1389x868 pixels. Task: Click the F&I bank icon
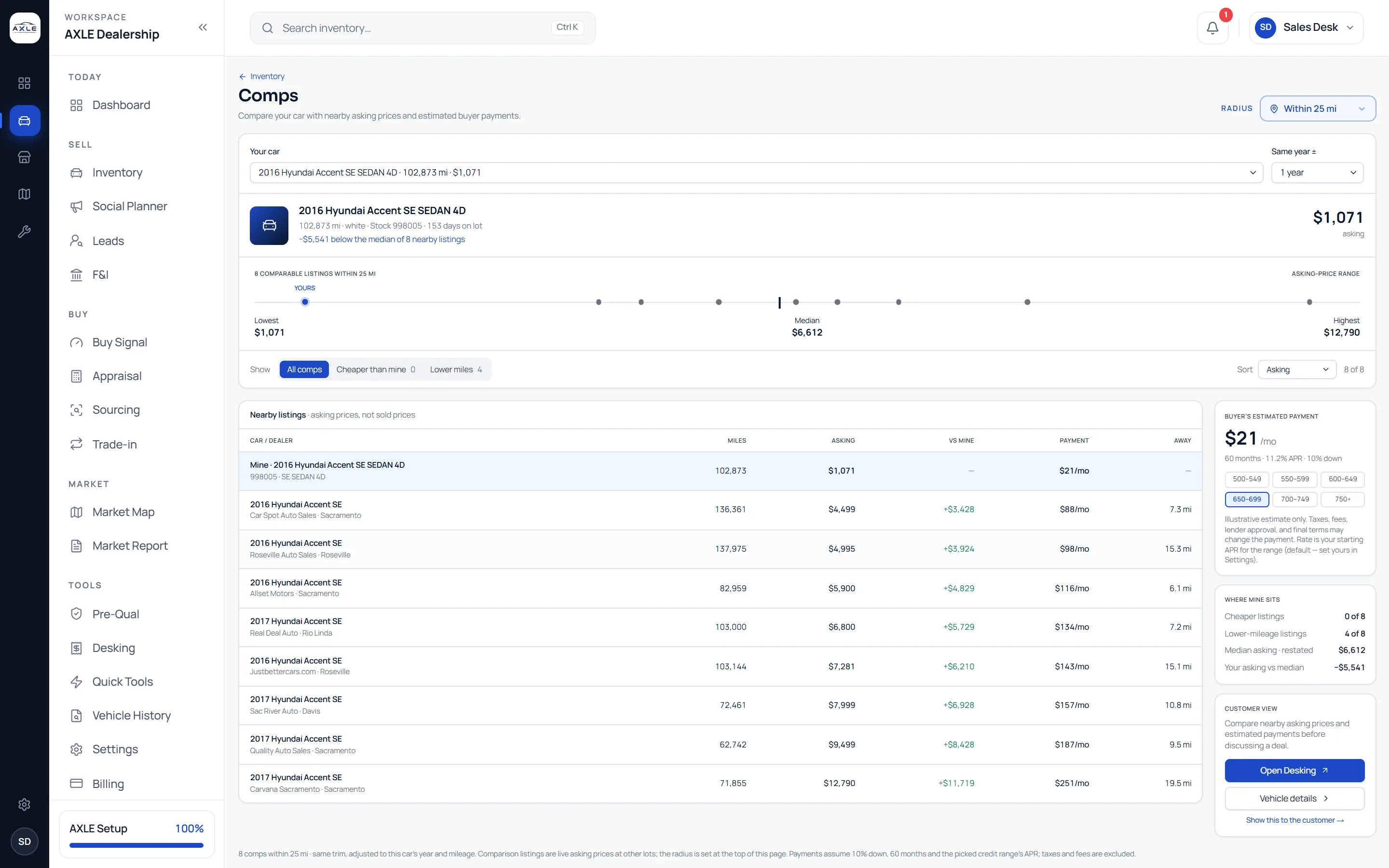point(76,275)
